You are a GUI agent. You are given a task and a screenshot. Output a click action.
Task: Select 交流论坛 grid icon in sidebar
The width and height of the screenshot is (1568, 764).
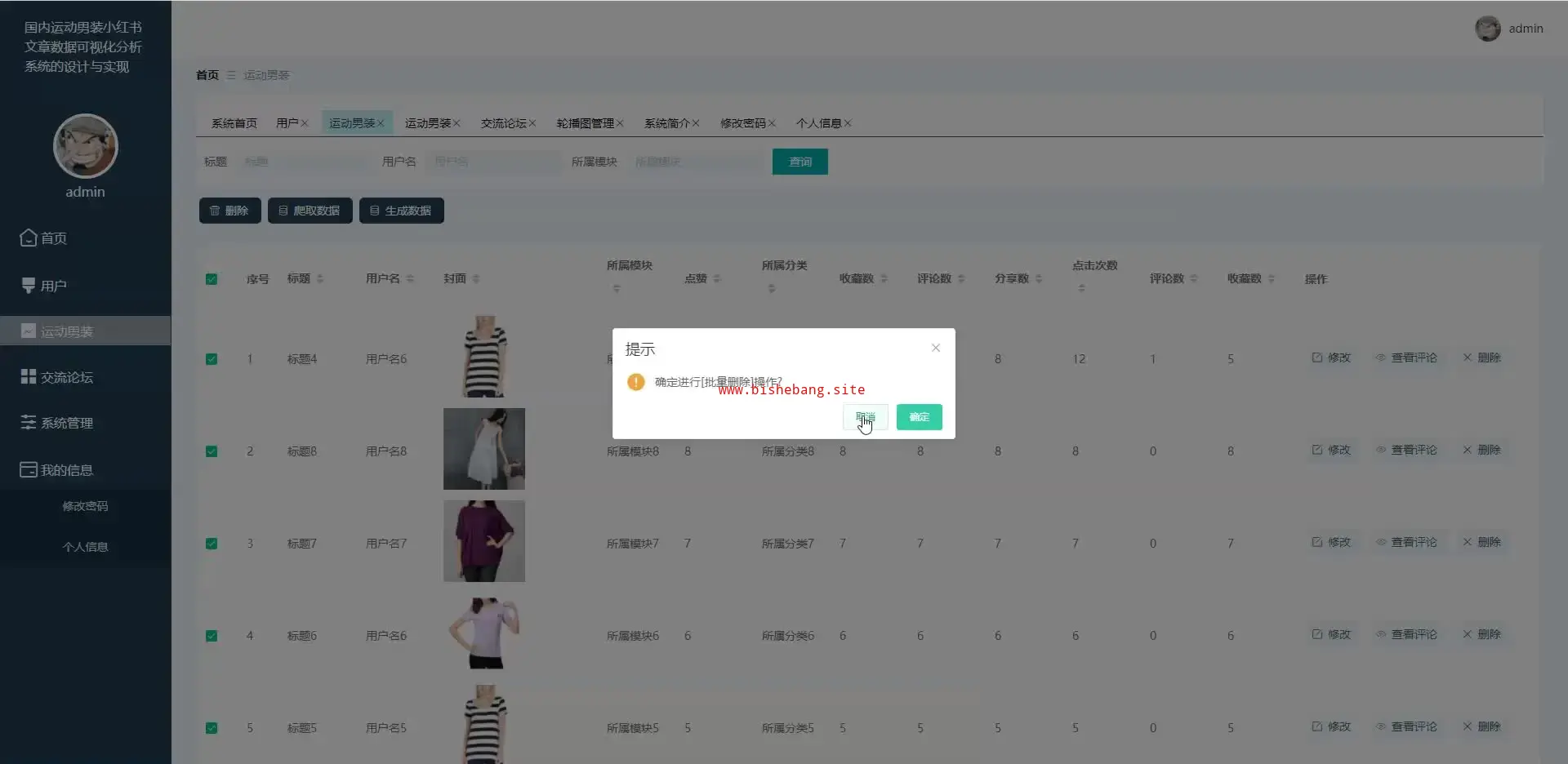[29, 377]
